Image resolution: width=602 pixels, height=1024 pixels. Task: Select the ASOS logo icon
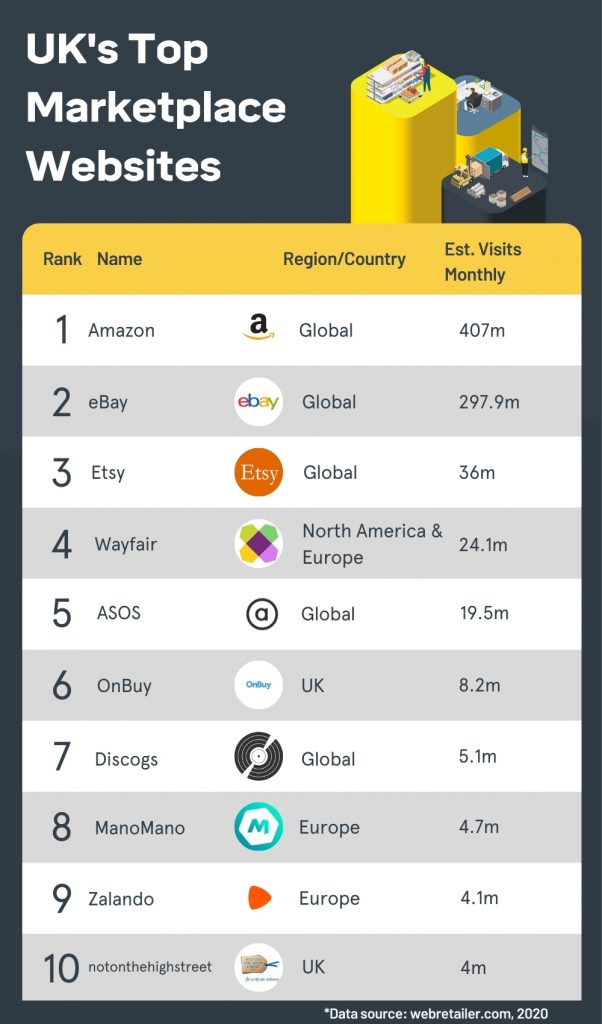(x=261, y=614)
